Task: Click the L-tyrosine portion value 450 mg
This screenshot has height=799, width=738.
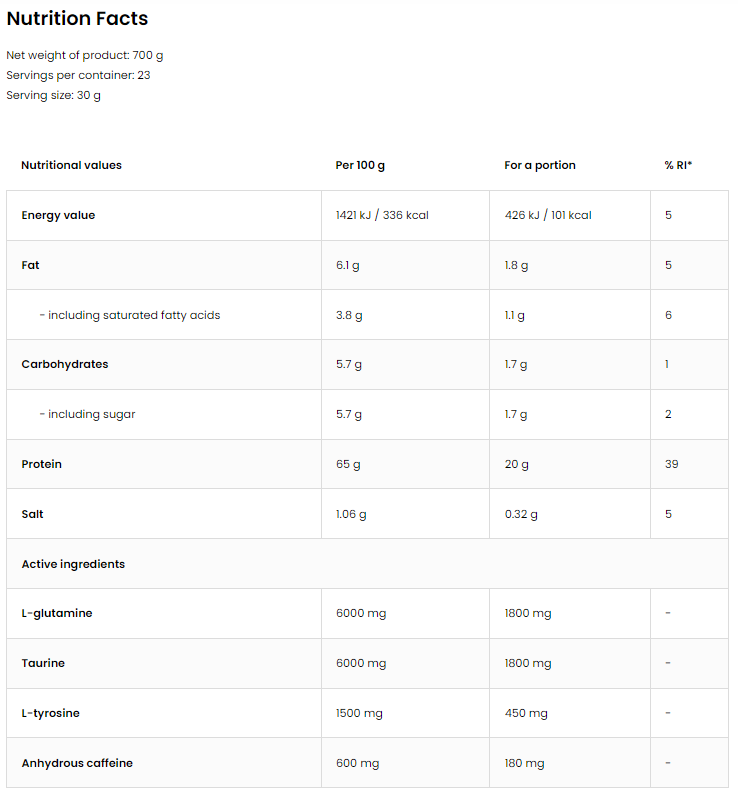Action: [x=526, y=713]
